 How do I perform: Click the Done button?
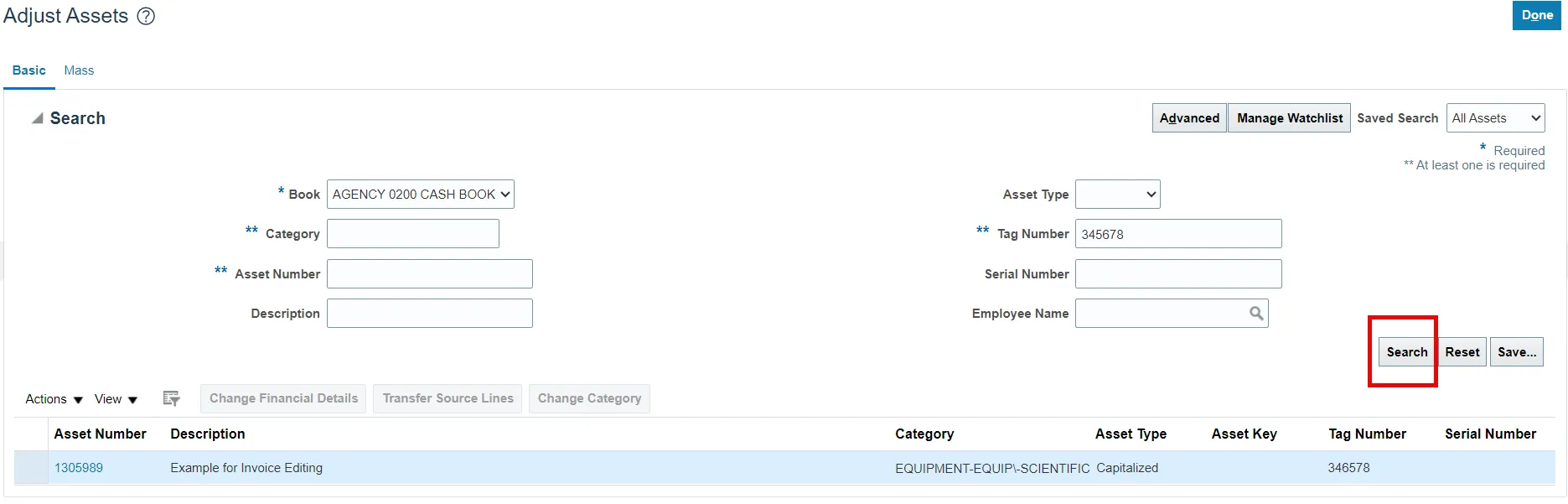[1536, 15]
